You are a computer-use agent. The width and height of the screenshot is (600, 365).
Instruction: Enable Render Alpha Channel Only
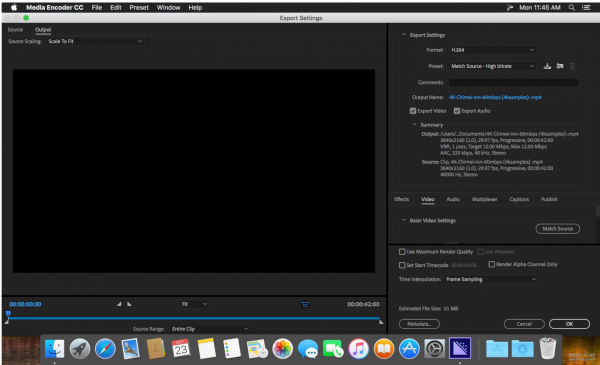click(x=492, y=264)
